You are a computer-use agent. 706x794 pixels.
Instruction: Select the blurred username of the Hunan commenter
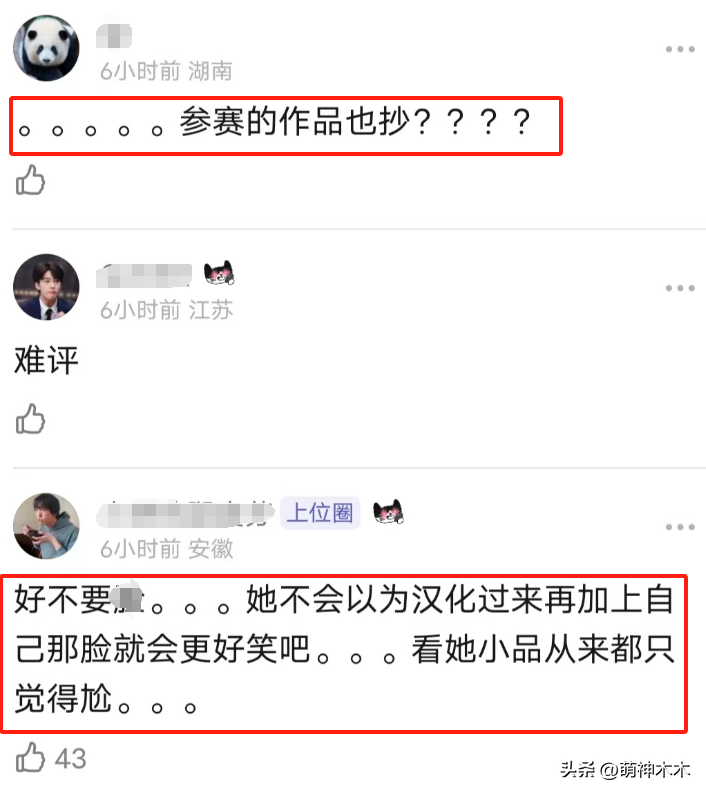pos(114,36)
